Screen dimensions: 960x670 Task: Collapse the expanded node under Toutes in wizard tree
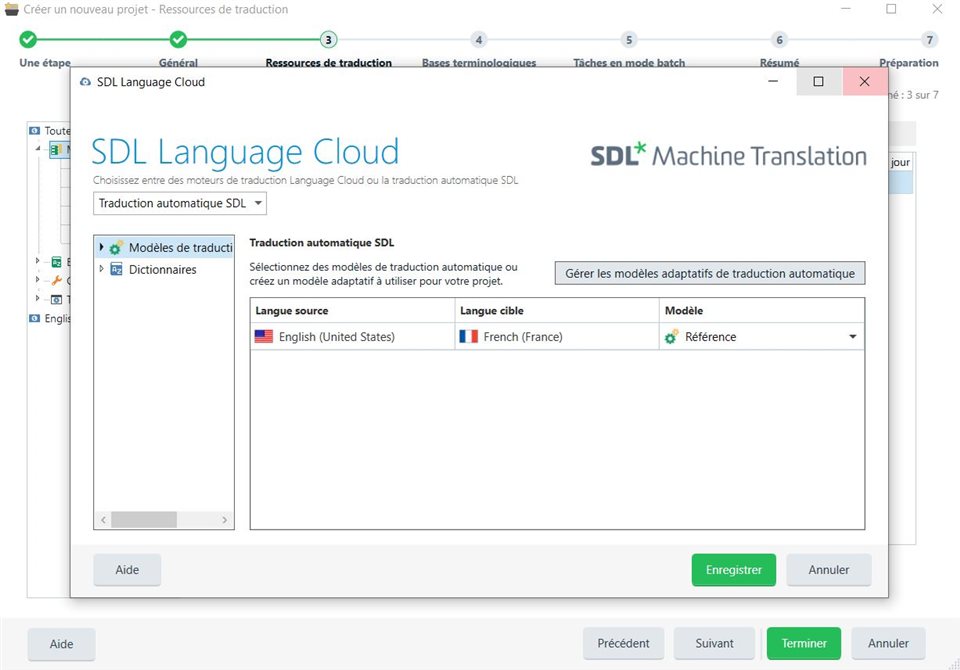(38, 148)
